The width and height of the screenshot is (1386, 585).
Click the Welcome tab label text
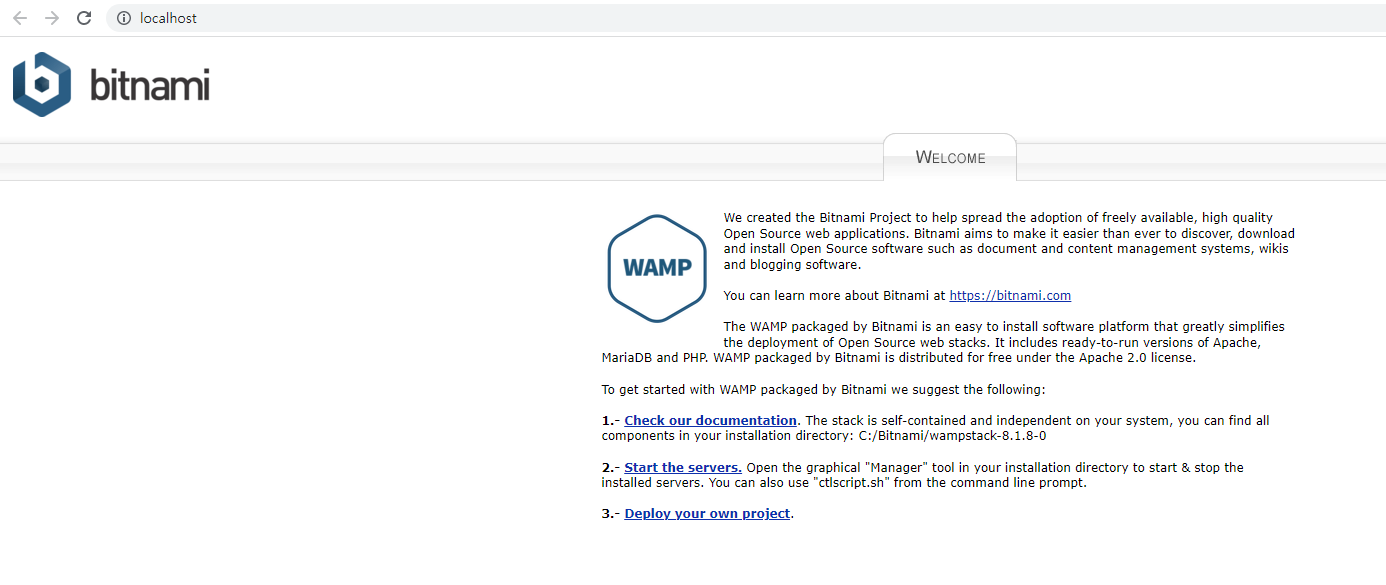click(x=949, y=157)
